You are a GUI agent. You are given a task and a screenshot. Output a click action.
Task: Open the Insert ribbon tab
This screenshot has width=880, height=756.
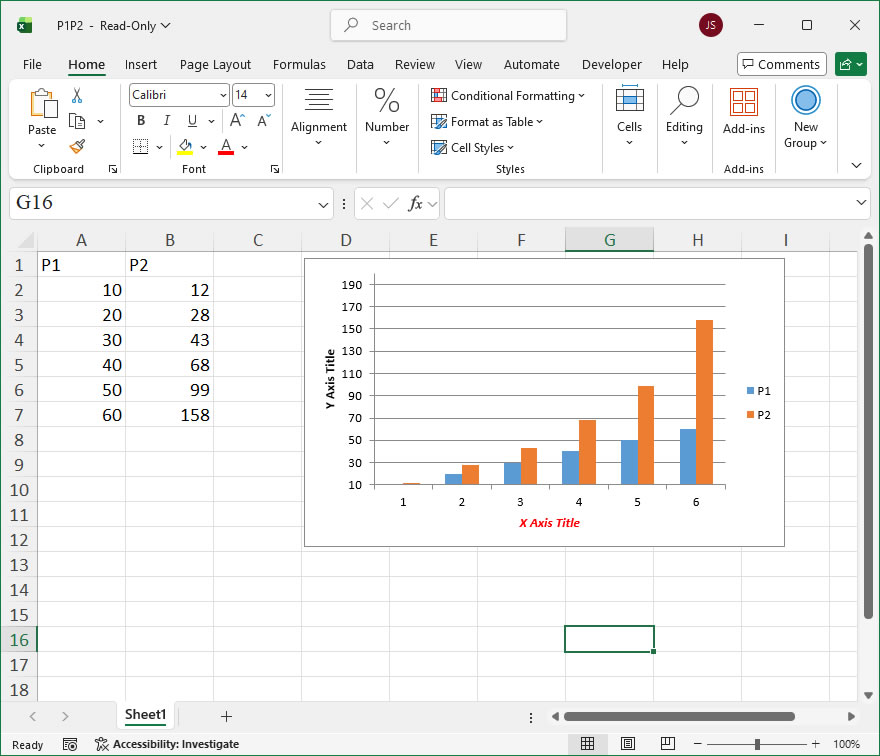pos(141,64)
